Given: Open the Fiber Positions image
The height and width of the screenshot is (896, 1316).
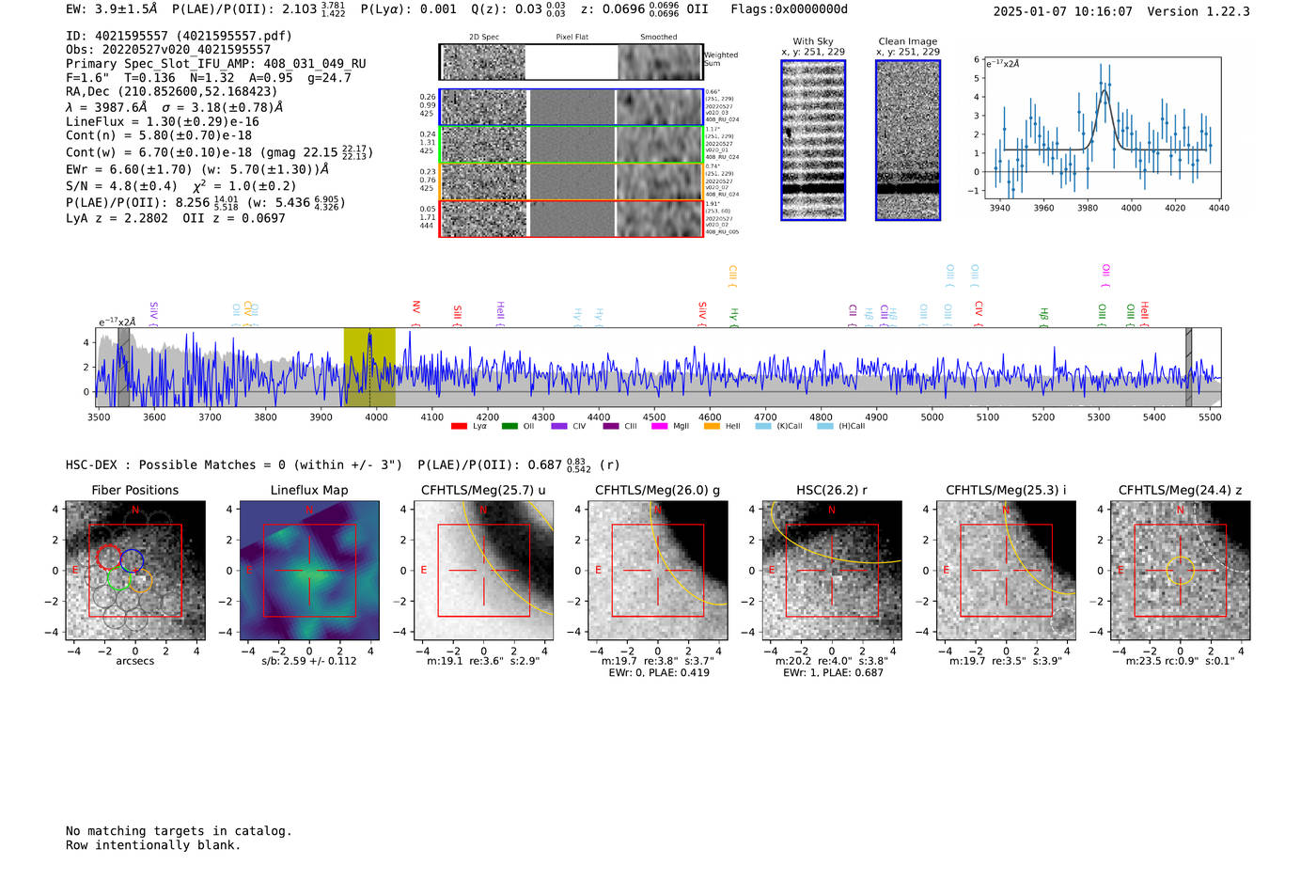Looking at the screenshot, I should click(135, 570).
